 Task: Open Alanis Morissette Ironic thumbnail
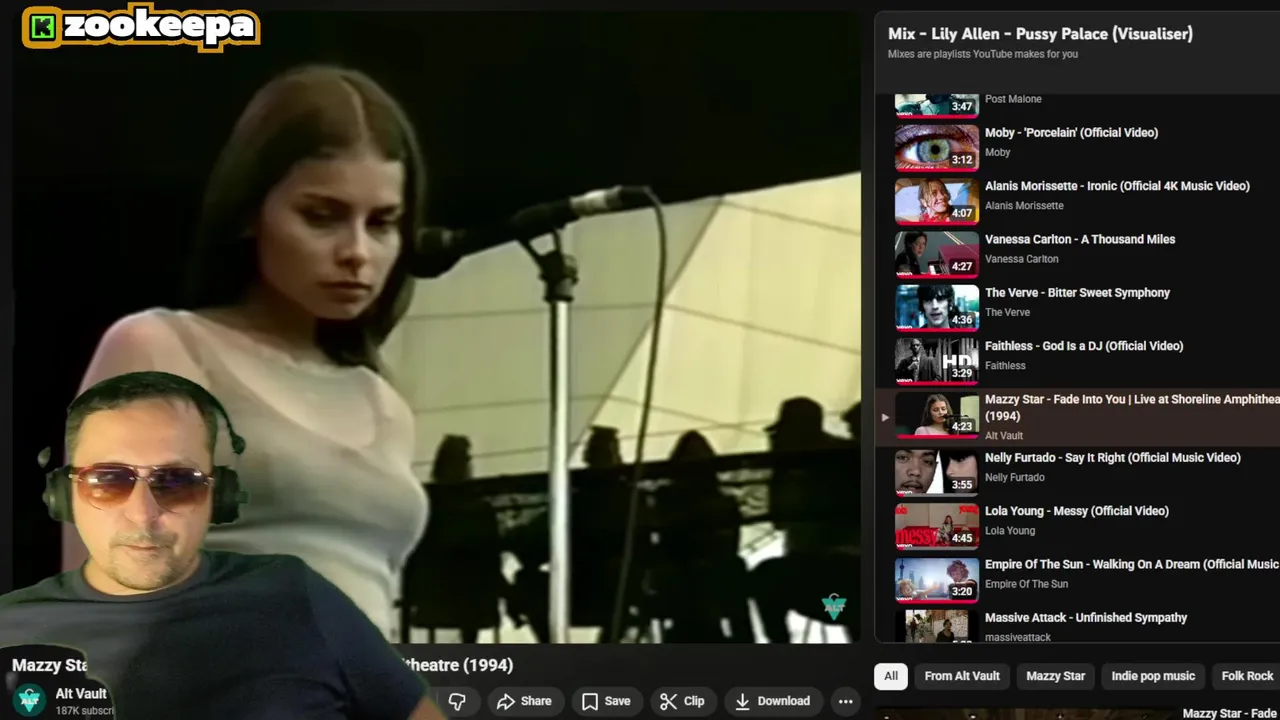[937, 200]
